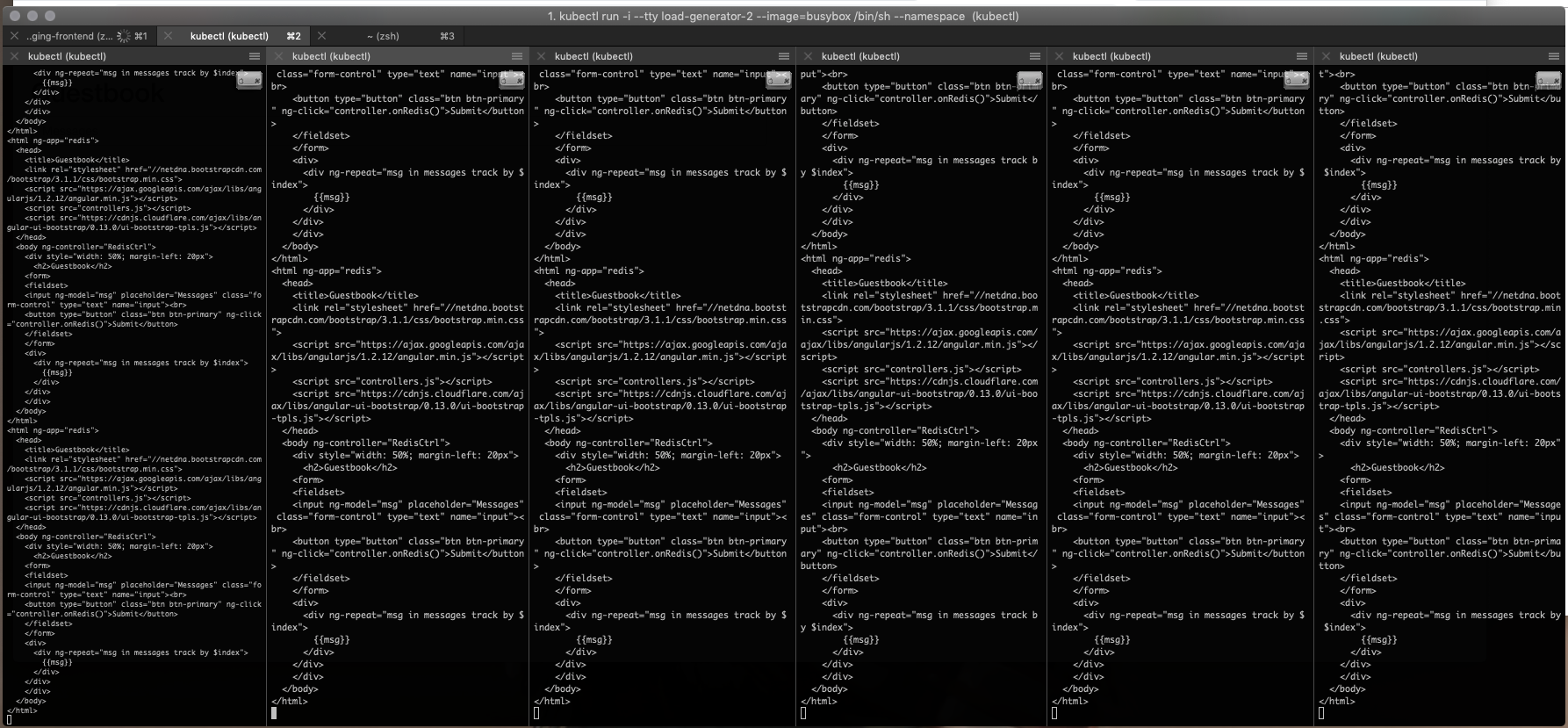This screenshot has height=728, width=1568.
Task: Close the fourth kubectl split pane
Action: [x=808, y=56]
